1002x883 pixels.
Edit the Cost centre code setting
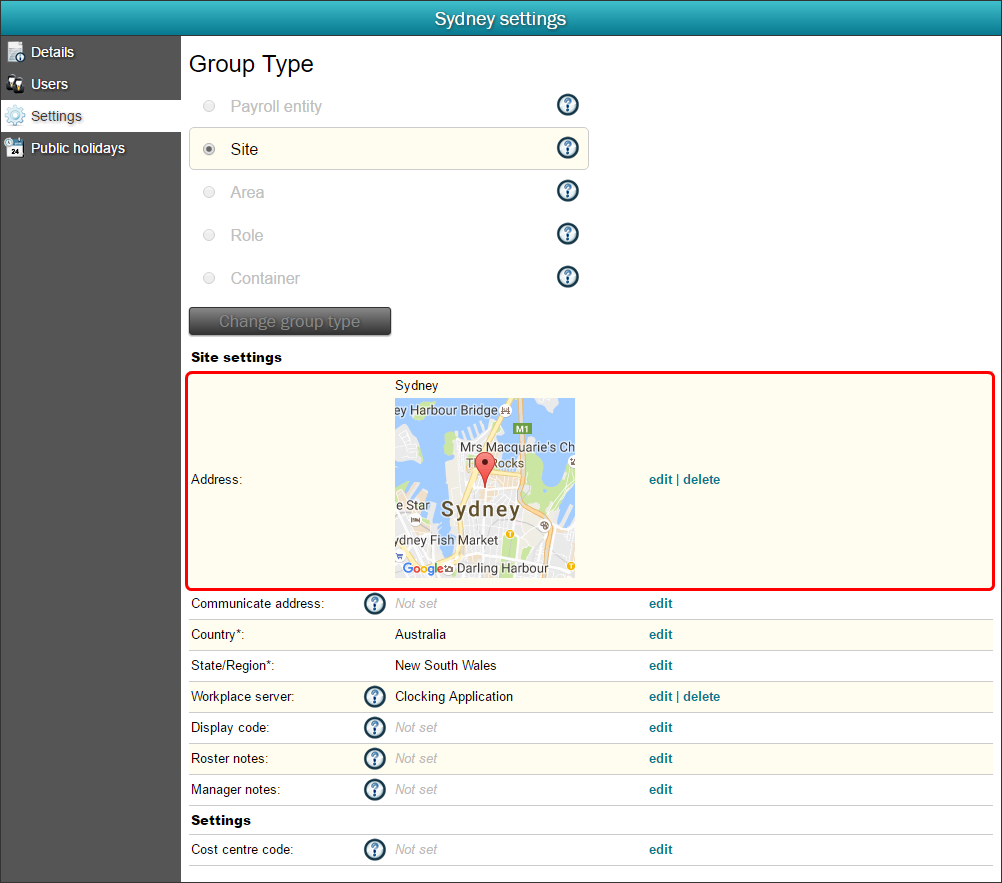click(660, 849)
